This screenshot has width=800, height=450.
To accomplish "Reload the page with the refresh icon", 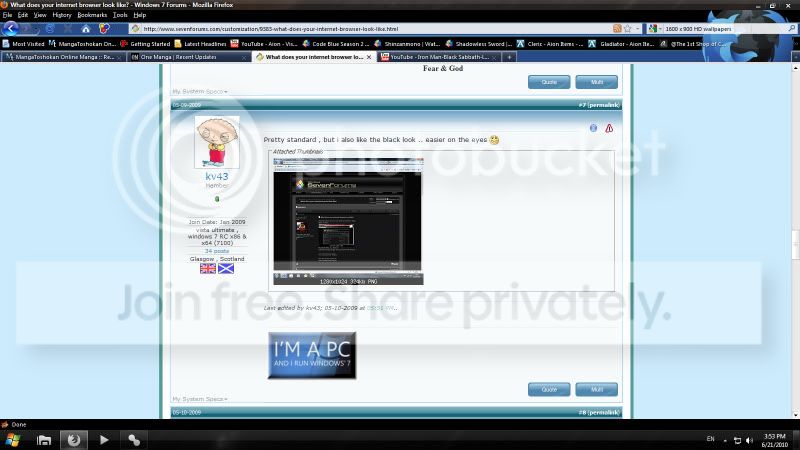I will click(x=49, y=29).
